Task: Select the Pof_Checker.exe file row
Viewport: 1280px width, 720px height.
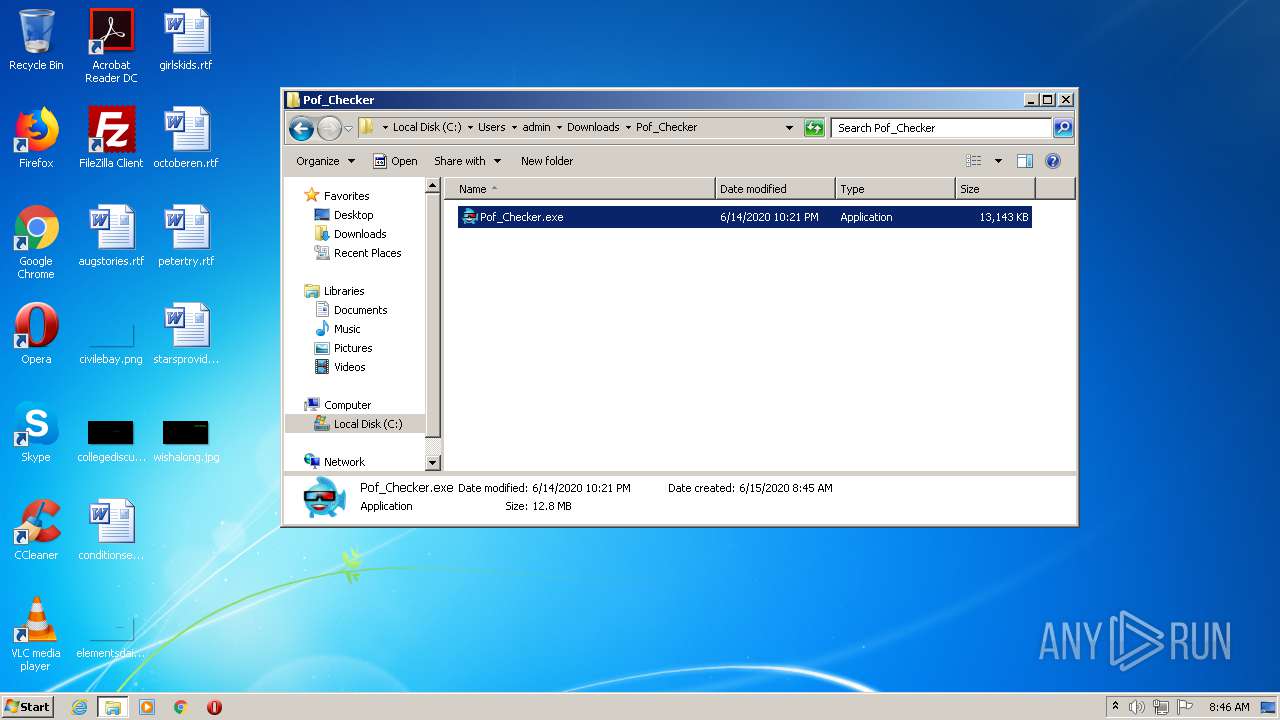Action: pyautogui.click(x=744, y=217)
